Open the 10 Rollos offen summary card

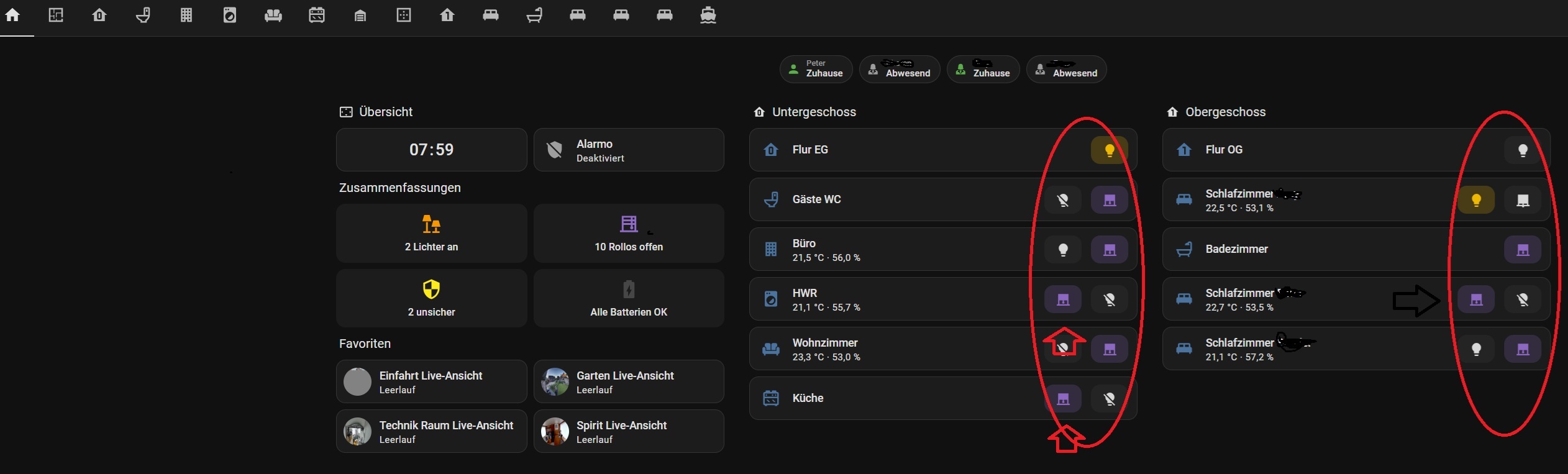click(629, 233)
